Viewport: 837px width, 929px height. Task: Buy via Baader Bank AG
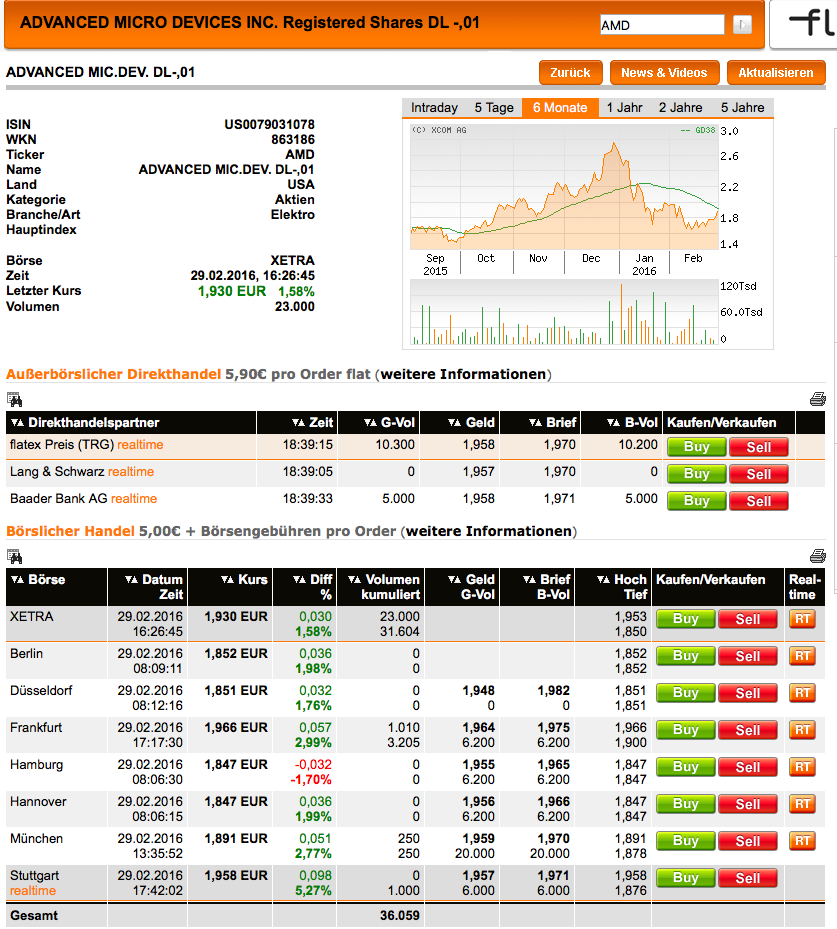(697, 501)
